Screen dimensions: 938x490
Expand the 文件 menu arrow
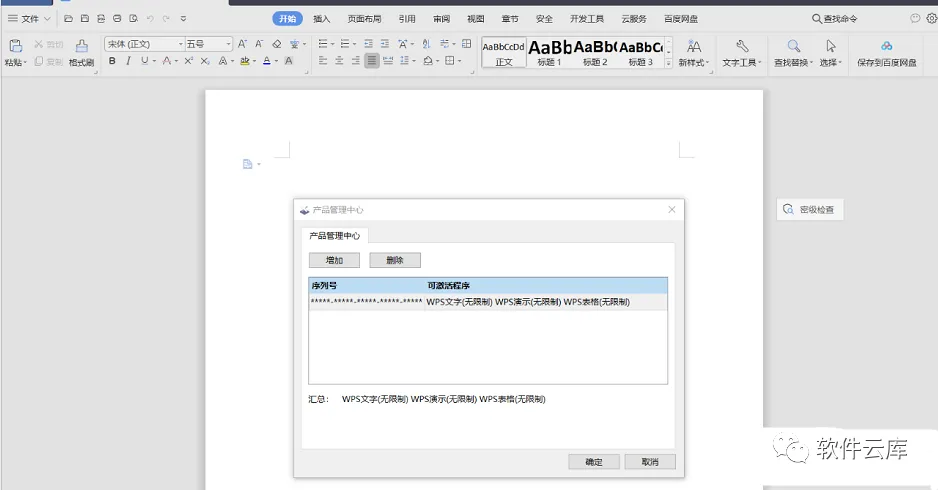[47, 19]
